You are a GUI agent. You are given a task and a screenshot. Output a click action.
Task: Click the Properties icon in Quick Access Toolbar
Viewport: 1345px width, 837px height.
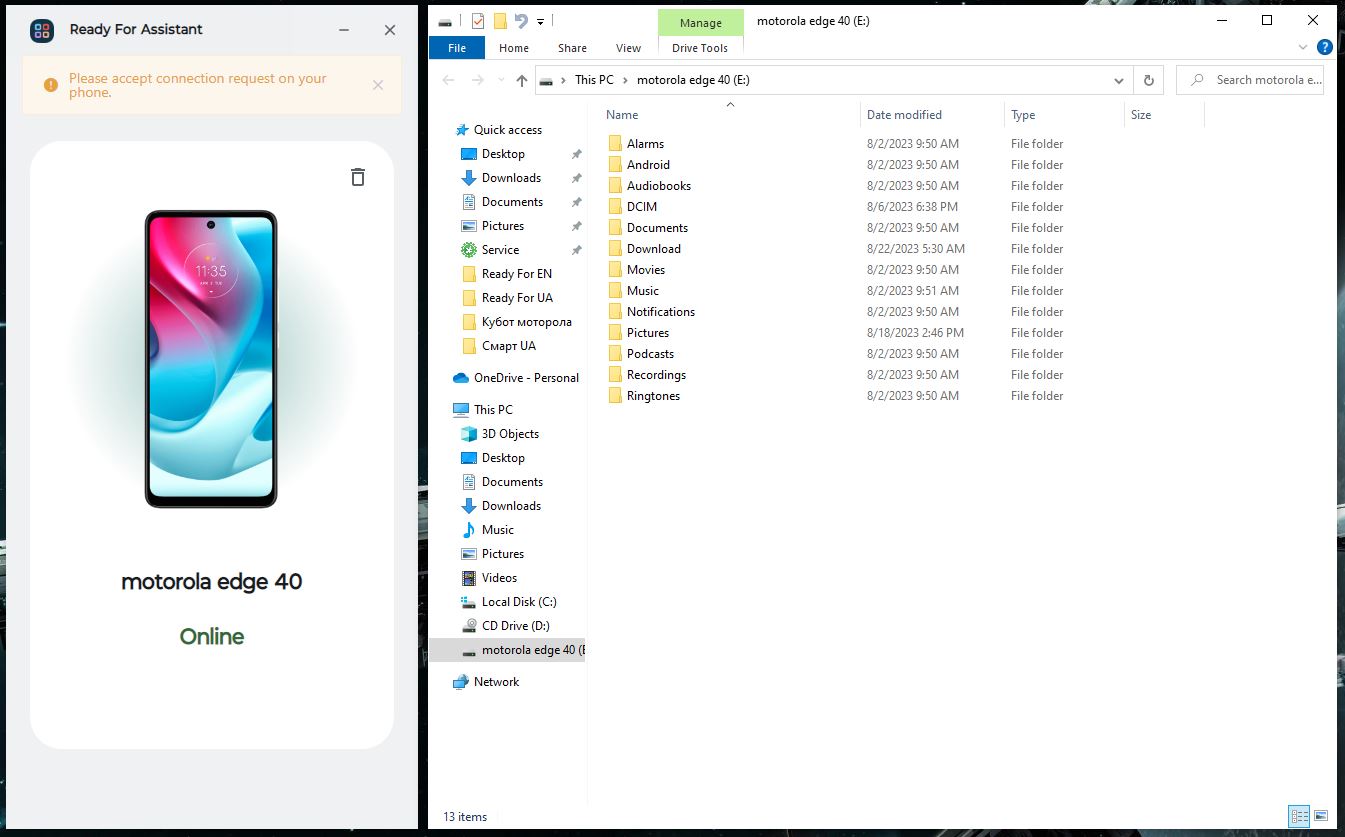coord(478,21)
